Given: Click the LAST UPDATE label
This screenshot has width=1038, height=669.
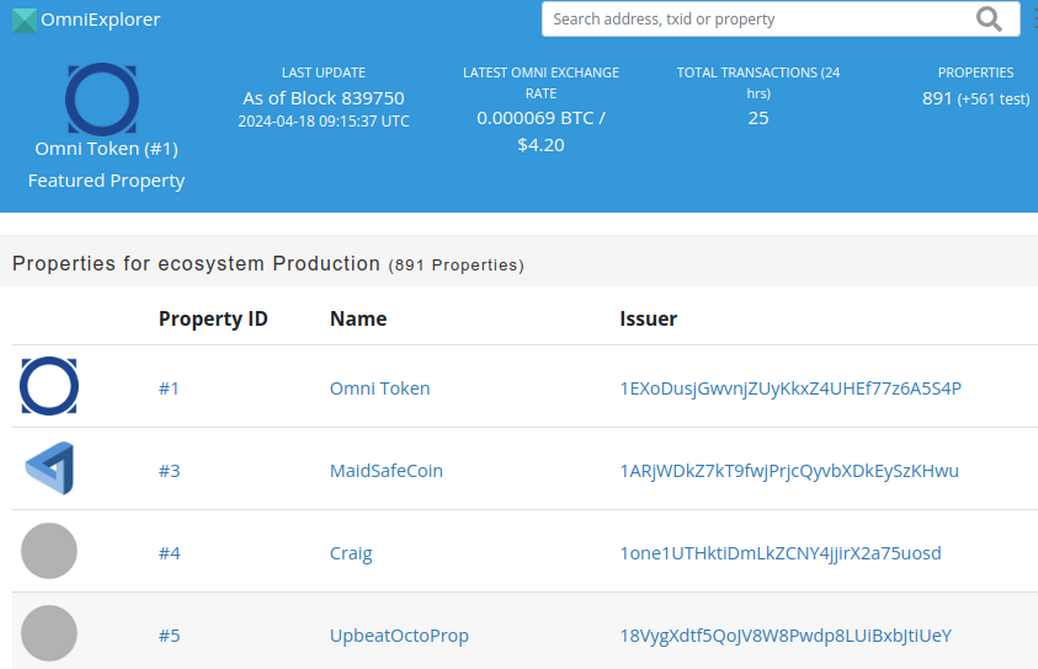Looking at the screenshot, I should point(324,73).
